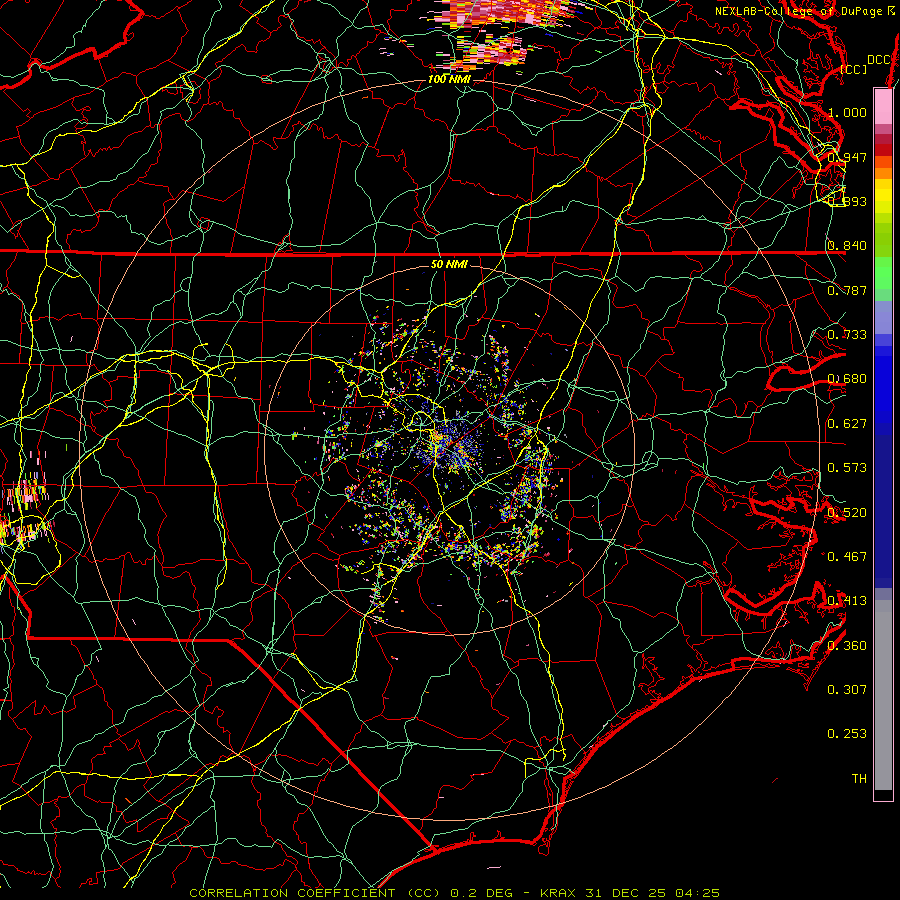Select the 0.733 scale value
The width and height of the screenshot is (900, 900).
[x=847, y=335]
